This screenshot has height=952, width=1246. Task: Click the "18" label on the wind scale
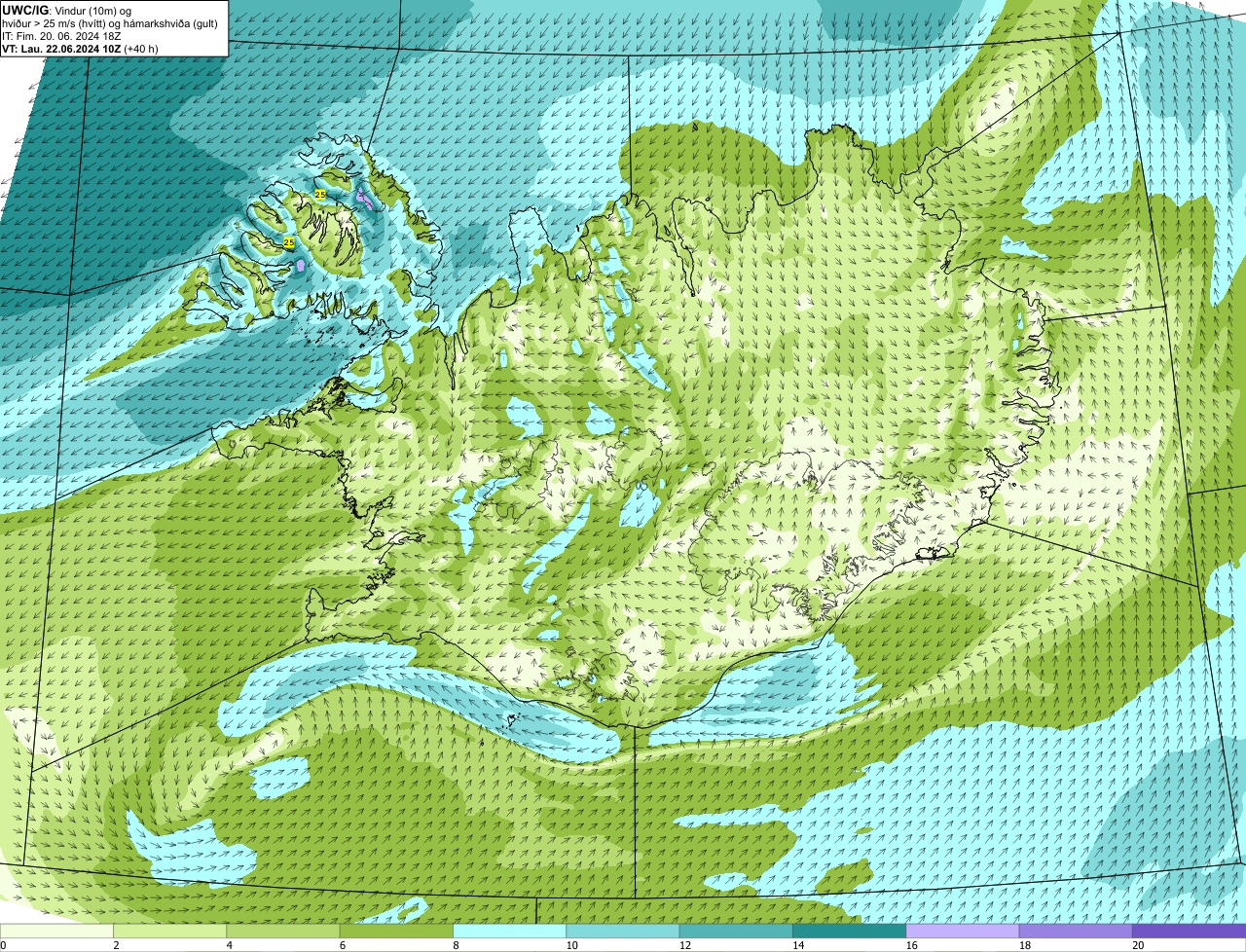point(1025,945)
